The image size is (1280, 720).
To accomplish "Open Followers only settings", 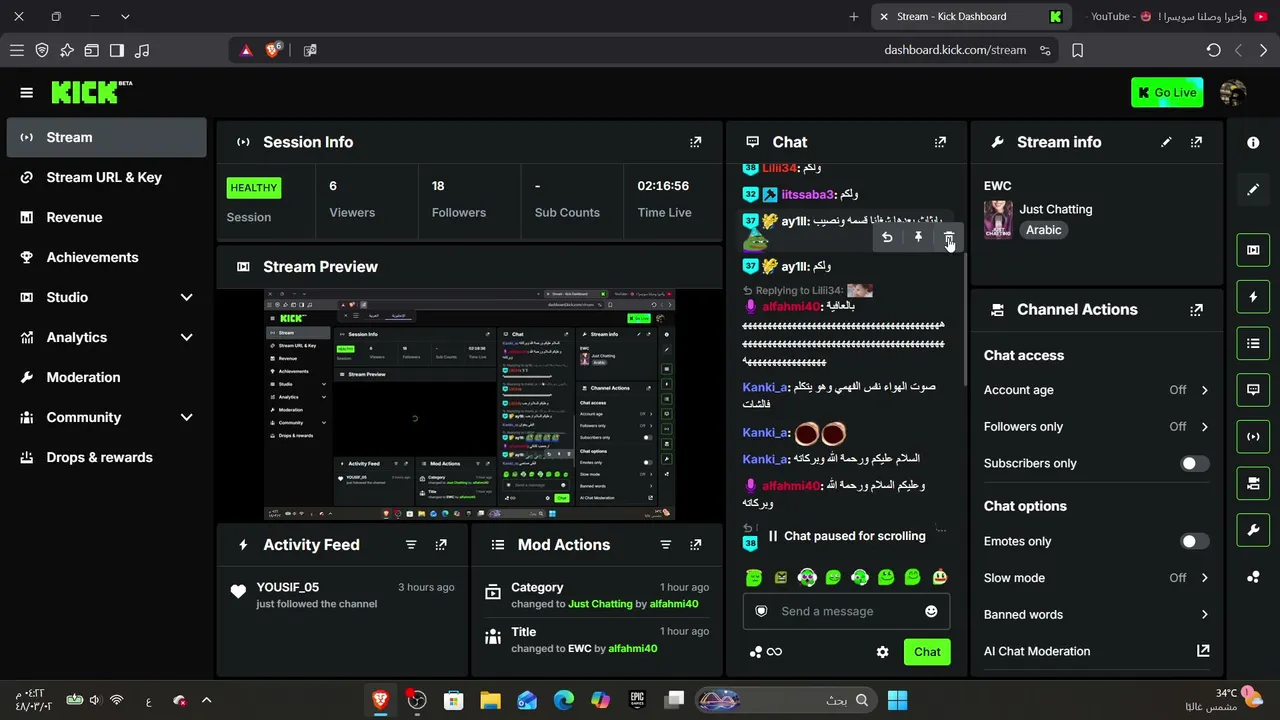I will [1097, 427].
